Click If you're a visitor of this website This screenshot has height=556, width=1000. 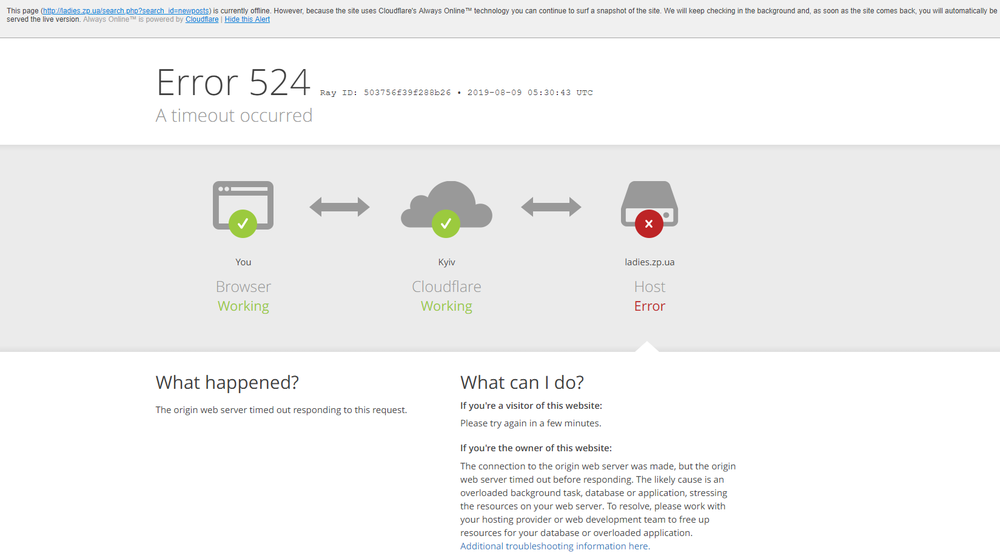(531, 406)
